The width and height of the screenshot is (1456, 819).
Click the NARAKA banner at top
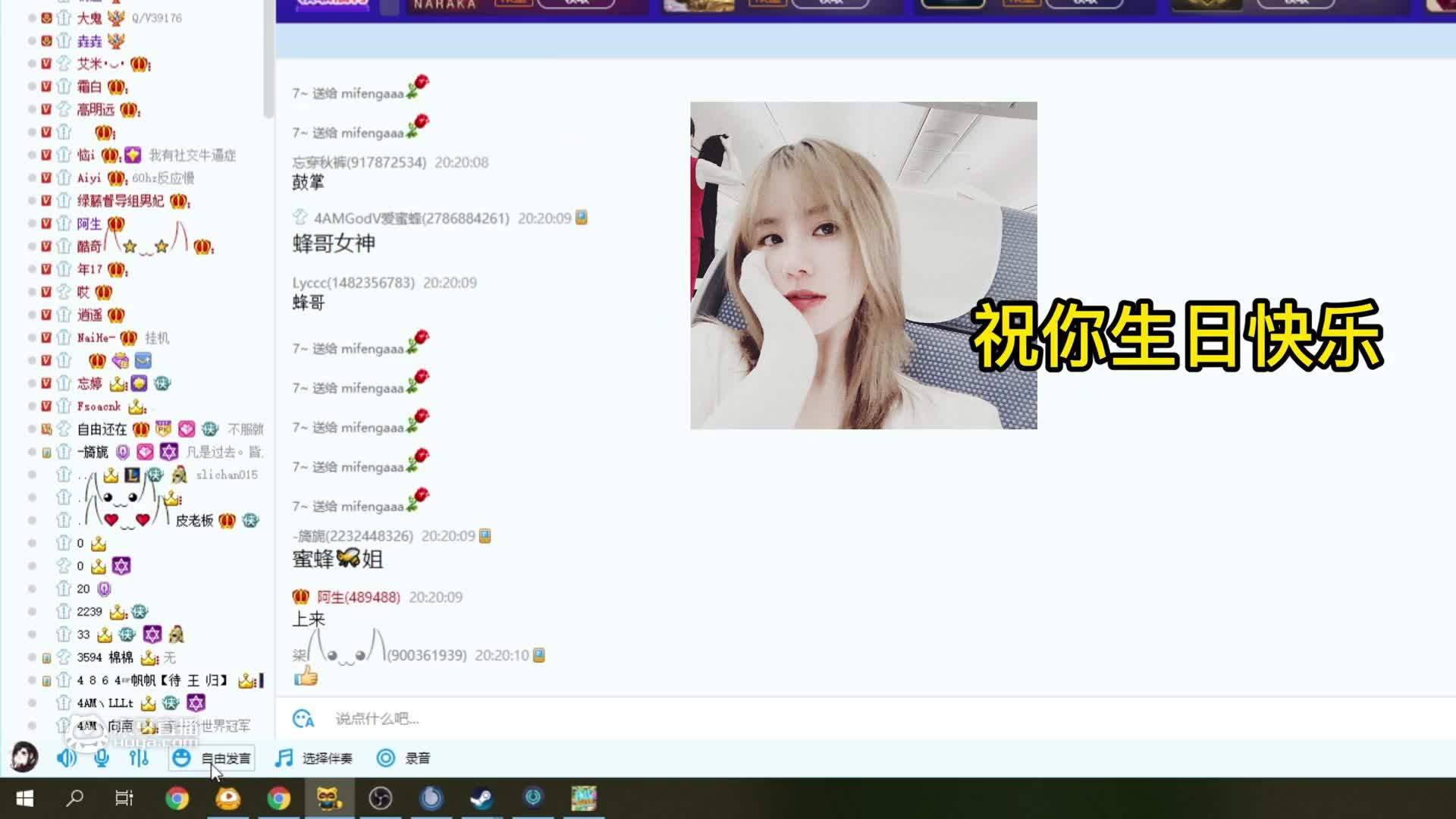click(444, 6)
